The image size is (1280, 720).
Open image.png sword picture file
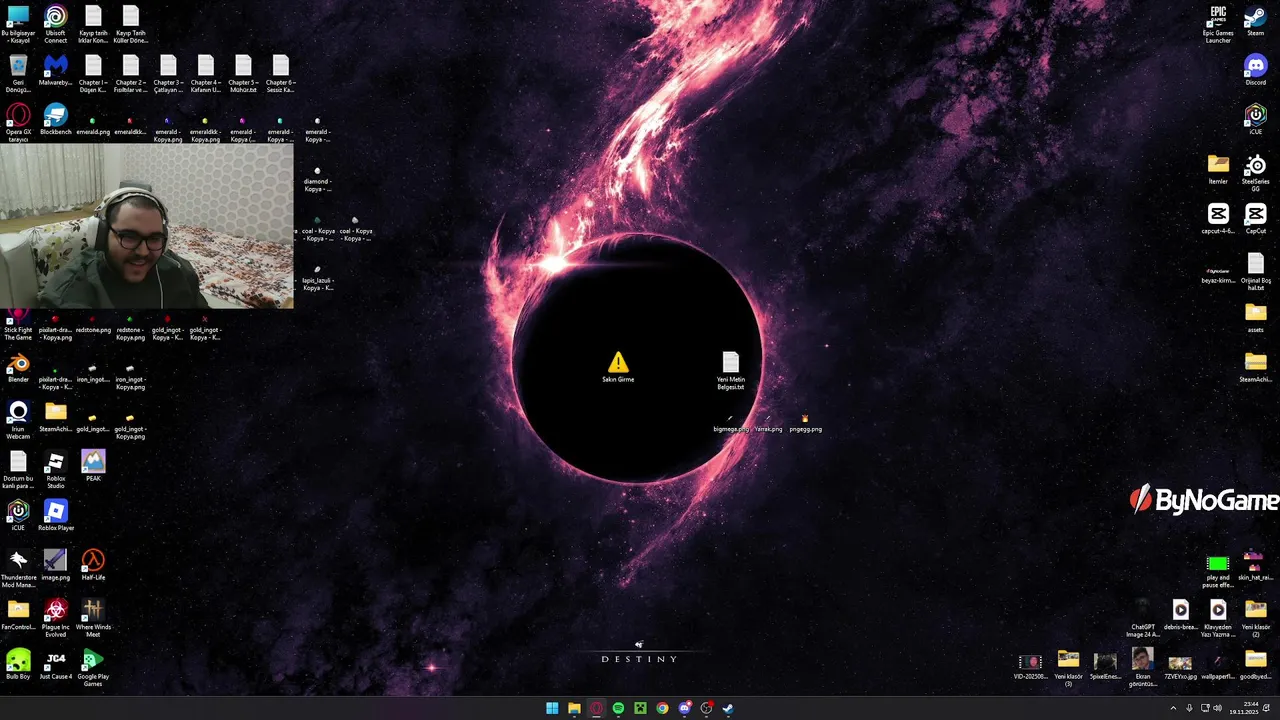[56, 565]
